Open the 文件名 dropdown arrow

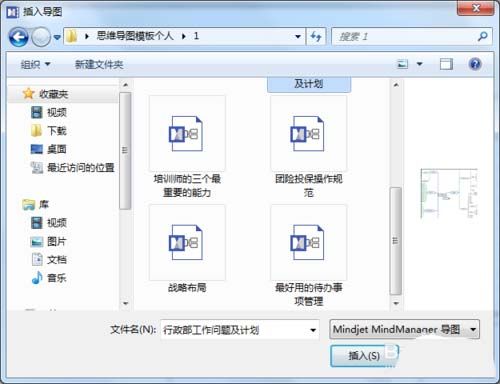(313, 330)
